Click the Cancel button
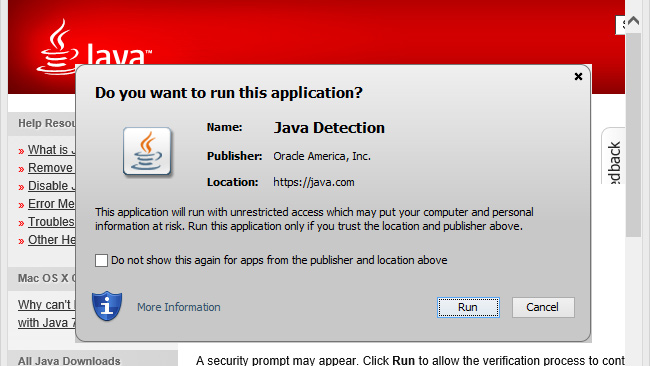This screenshot has height=366, width=650. (543, 307)
